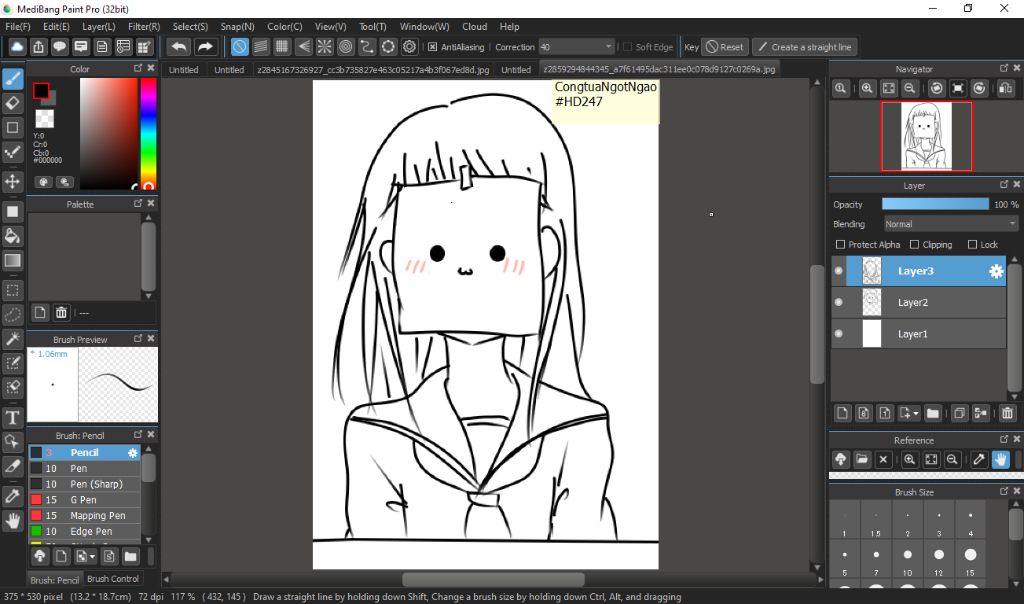
Task: Activate the rectangular Select tool
Action: point(12,290)
